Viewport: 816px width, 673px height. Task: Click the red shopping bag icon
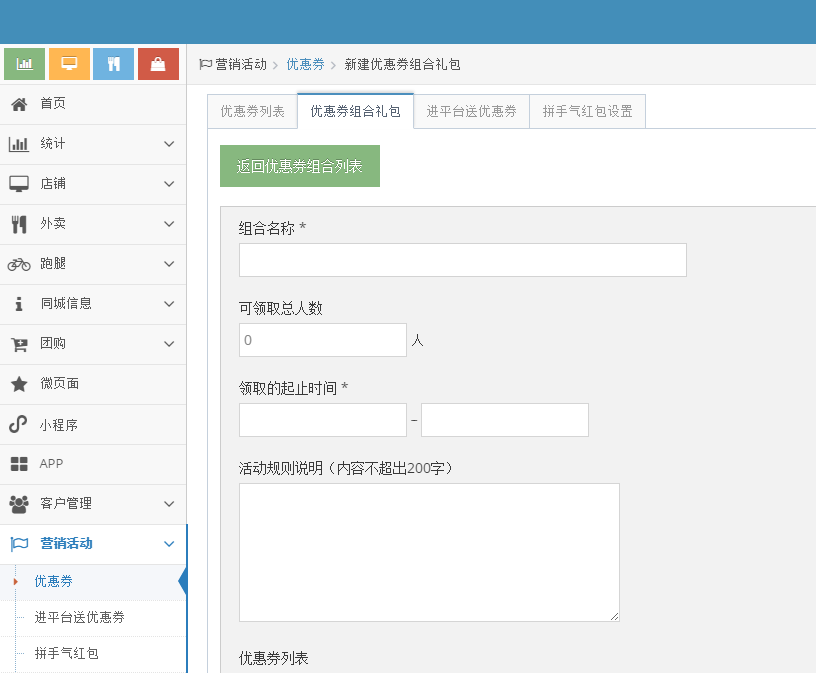(x=158, y=63)
